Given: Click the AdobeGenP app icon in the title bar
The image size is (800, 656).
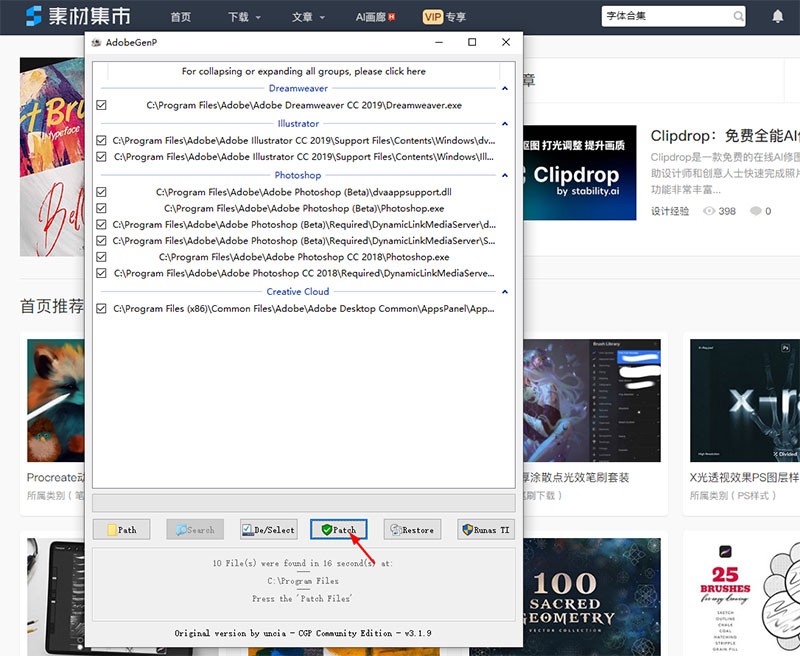Looking at the screenshot, I should pyautogui.click(x=96, y=42).
